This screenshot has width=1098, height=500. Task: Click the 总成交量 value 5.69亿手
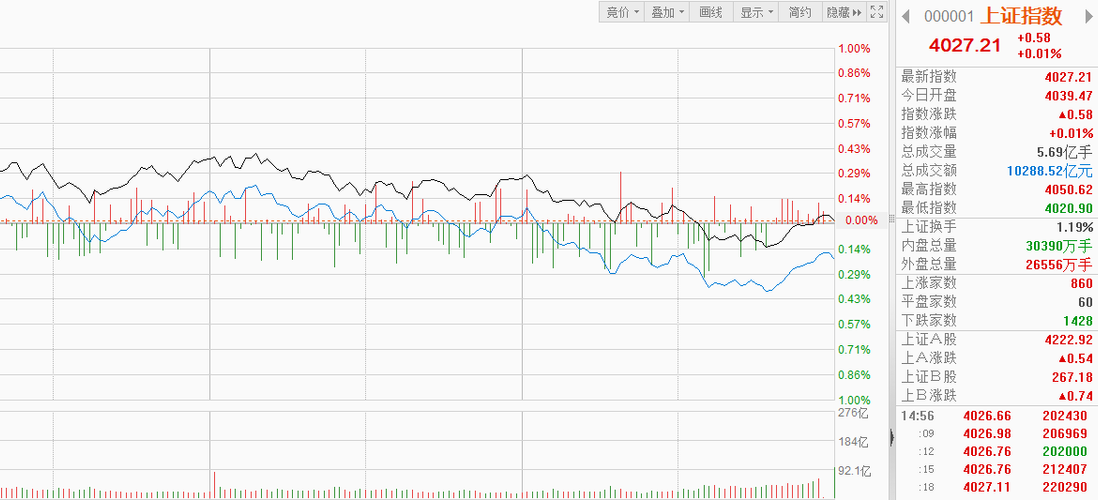(x=1064, y=152)
